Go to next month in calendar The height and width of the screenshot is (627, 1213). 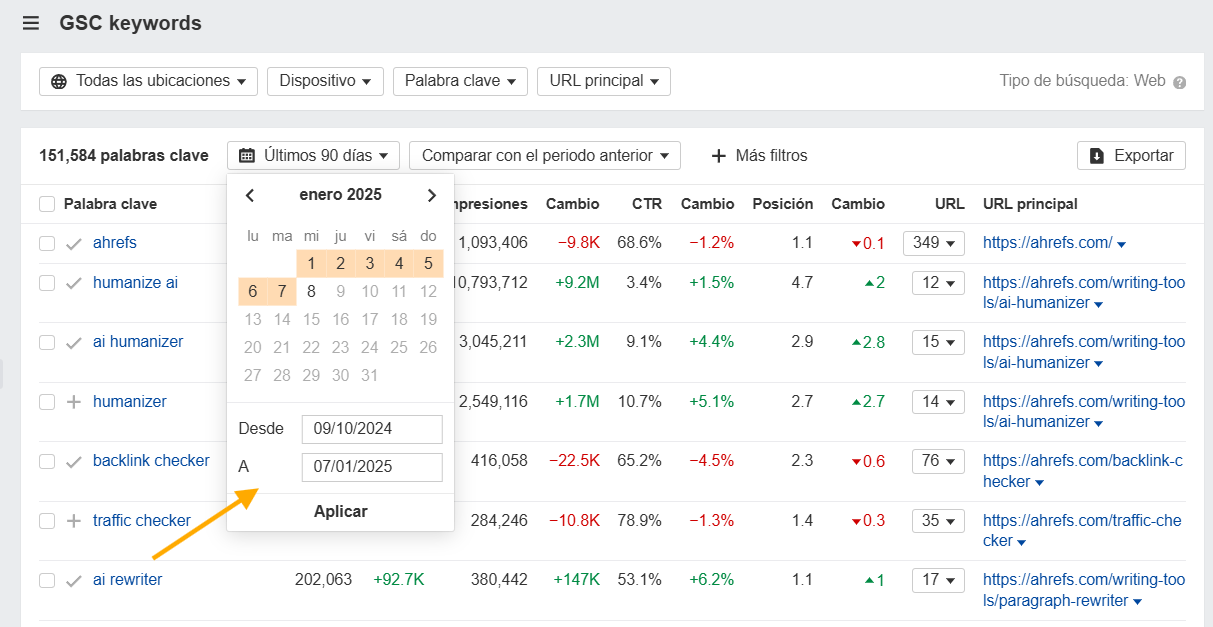click(431, 195)
